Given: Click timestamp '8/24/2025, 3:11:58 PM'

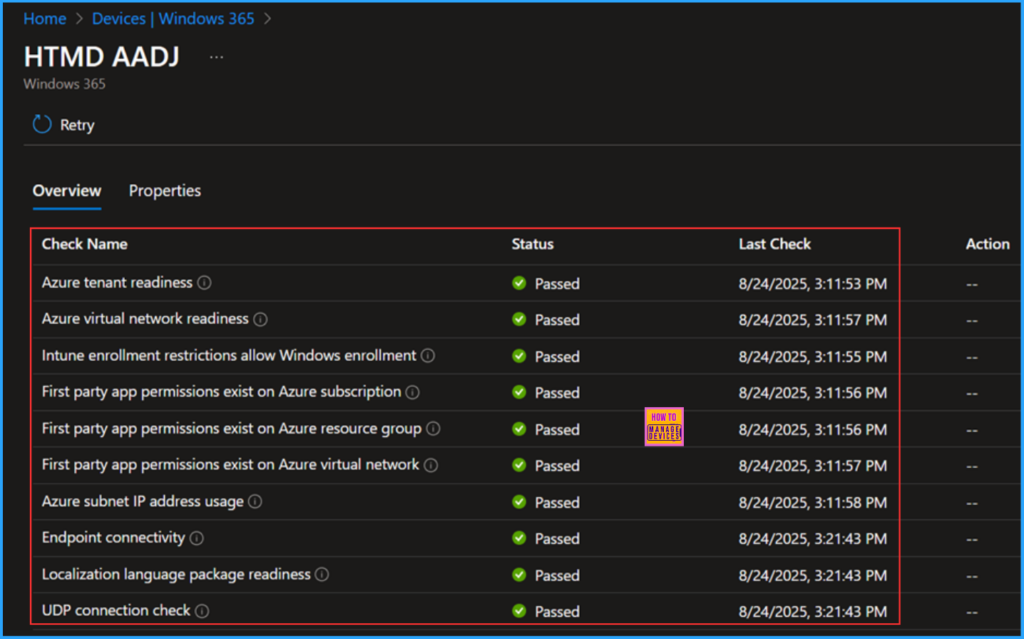Looking at the screenshot, I should [x=813, y=502].
